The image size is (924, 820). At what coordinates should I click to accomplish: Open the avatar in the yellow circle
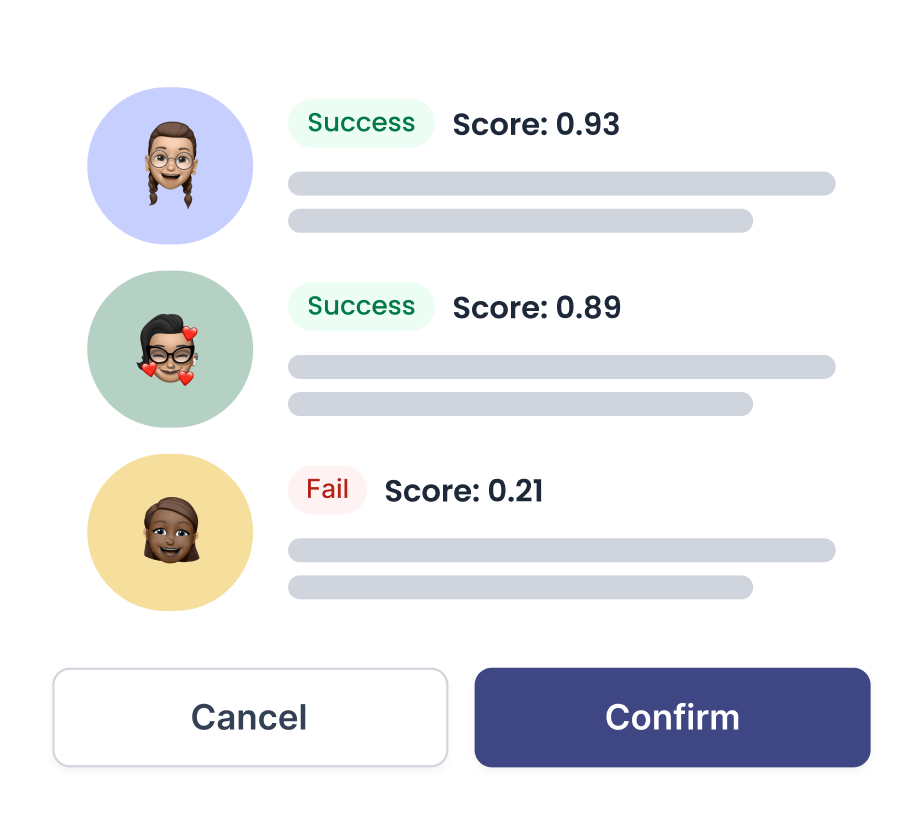coord(170,532)
